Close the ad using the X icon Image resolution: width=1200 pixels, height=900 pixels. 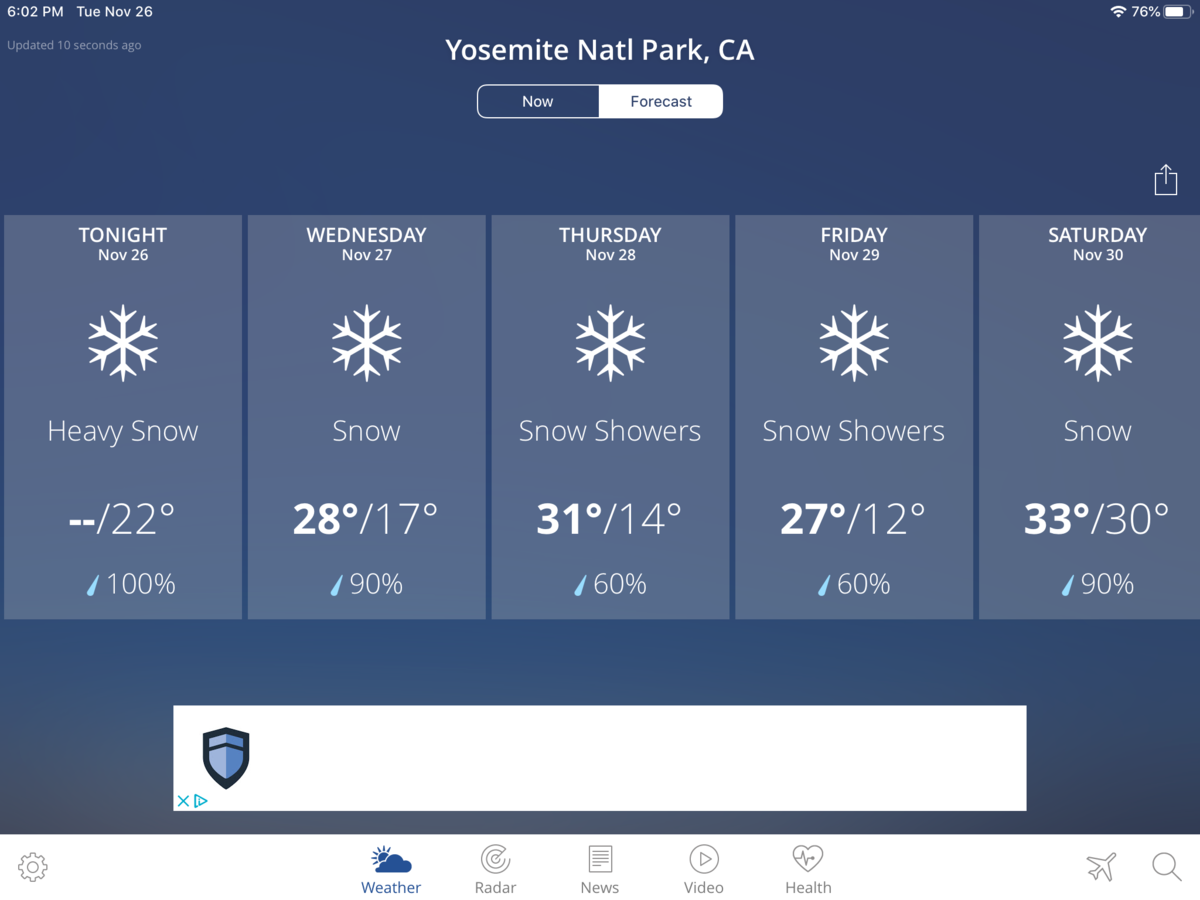pyautogui.click(x=183, y=801)
